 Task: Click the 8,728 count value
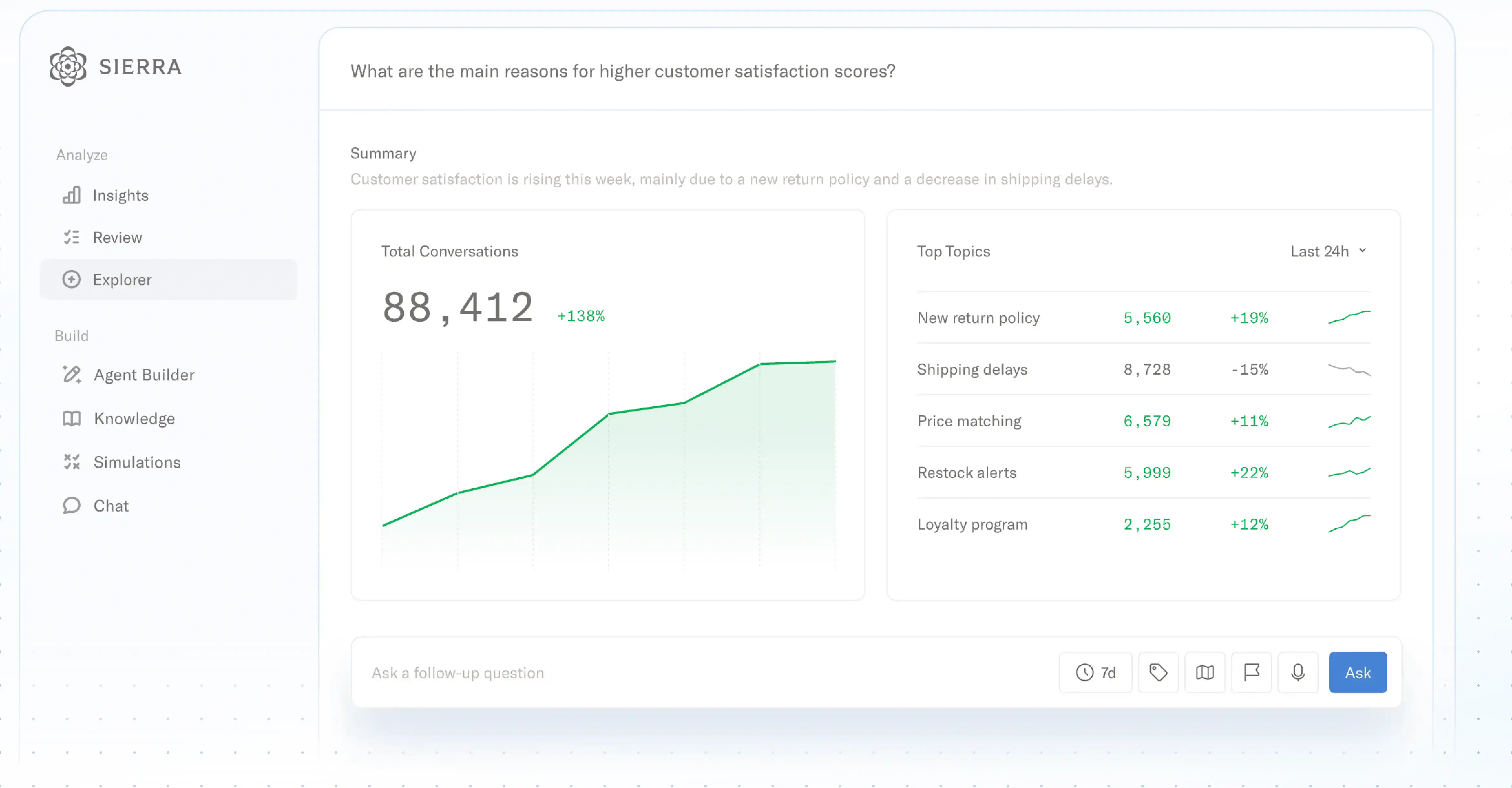click(x=1147, y=370)
